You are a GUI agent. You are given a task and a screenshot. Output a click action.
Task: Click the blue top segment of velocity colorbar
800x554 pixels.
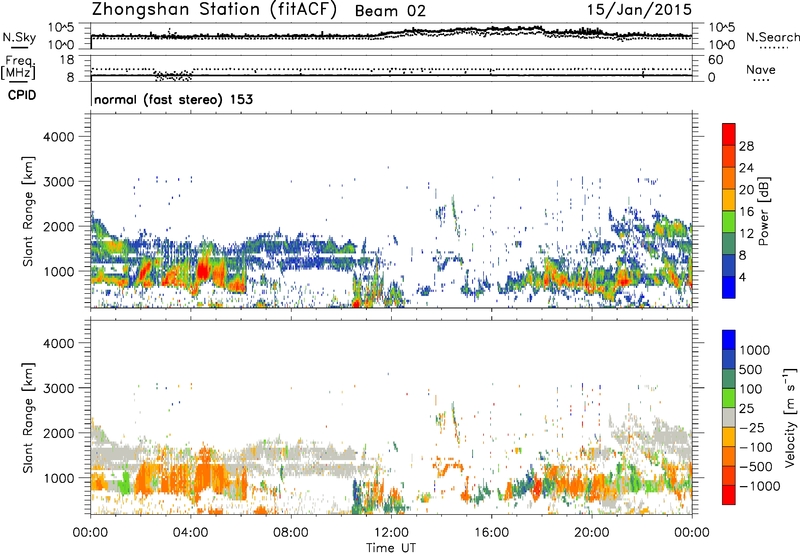point(729,340)
